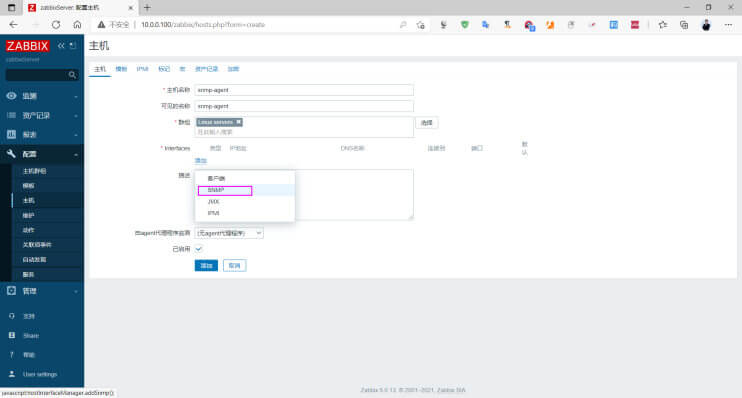Click add-to-favorites star icon in address bar
Screen dimensions: 742x398
(421, 25)
